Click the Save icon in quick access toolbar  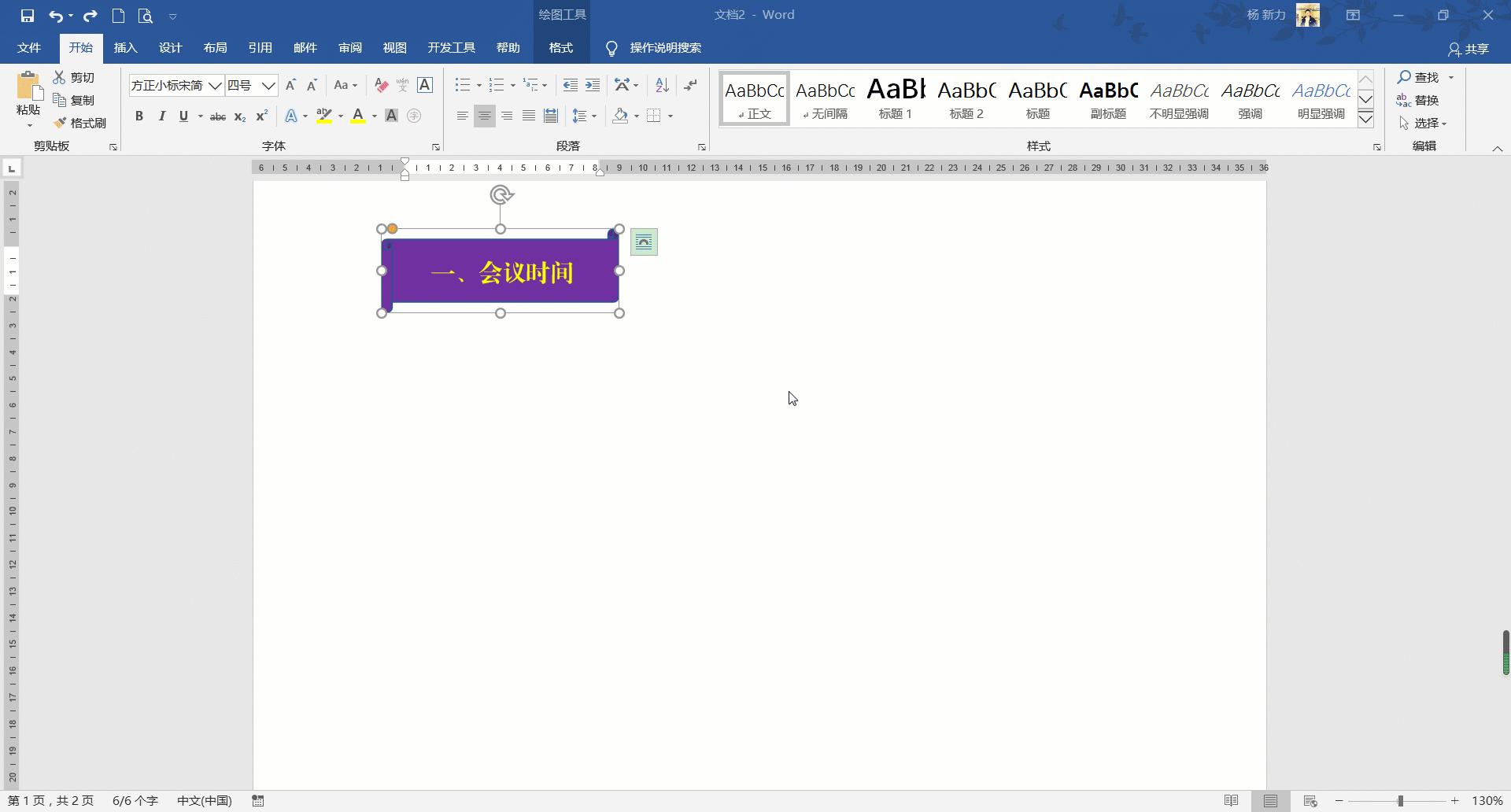(28, 16)
